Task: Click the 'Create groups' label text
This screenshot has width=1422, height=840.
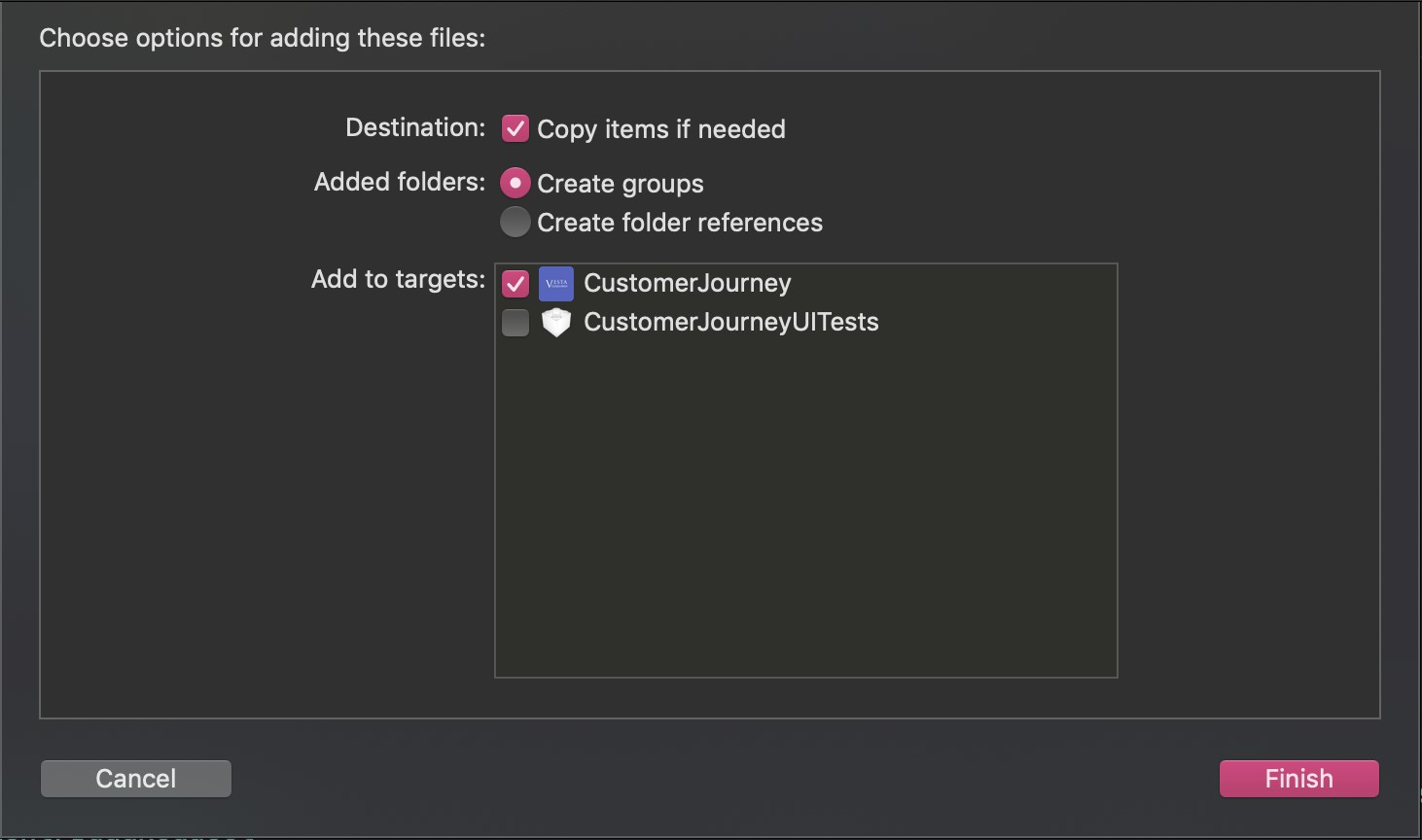Action: [x=620, y=184]
